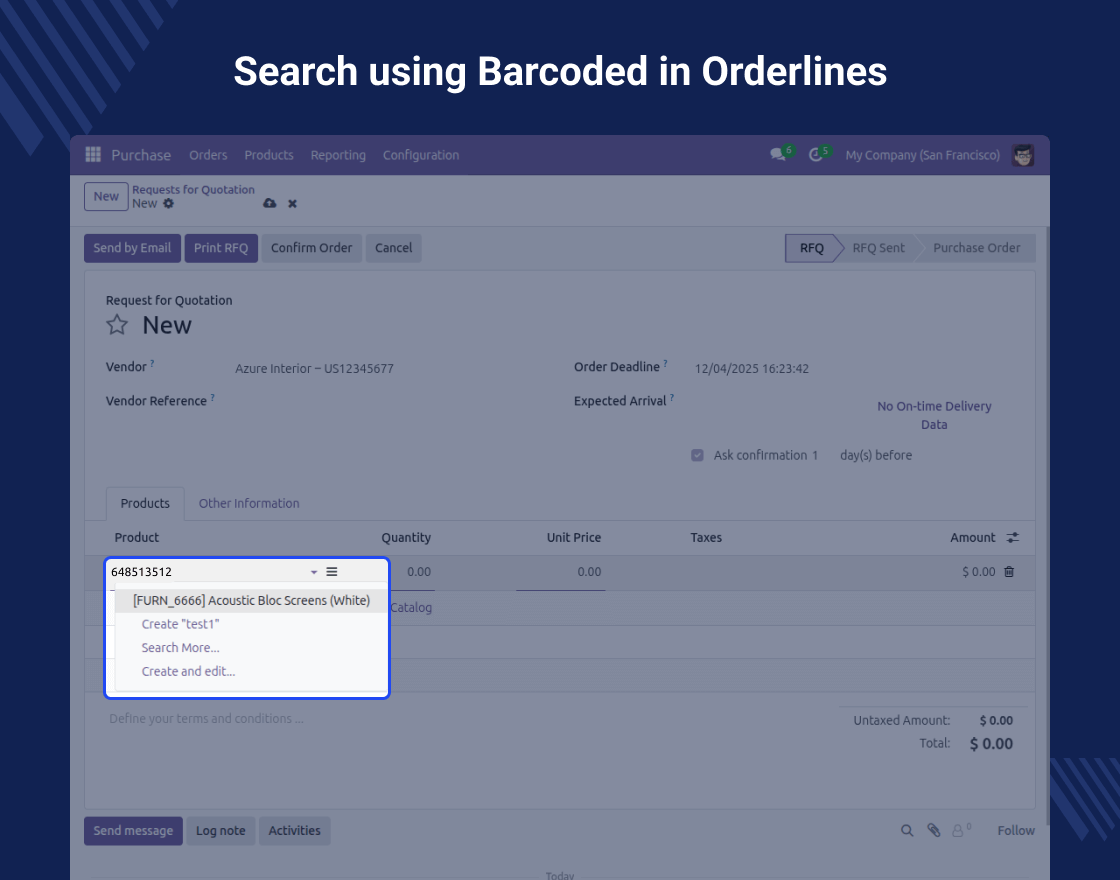
Task: Mark quotation as favorite with the star
Action: pyautogui.click(x=117, y=325)
